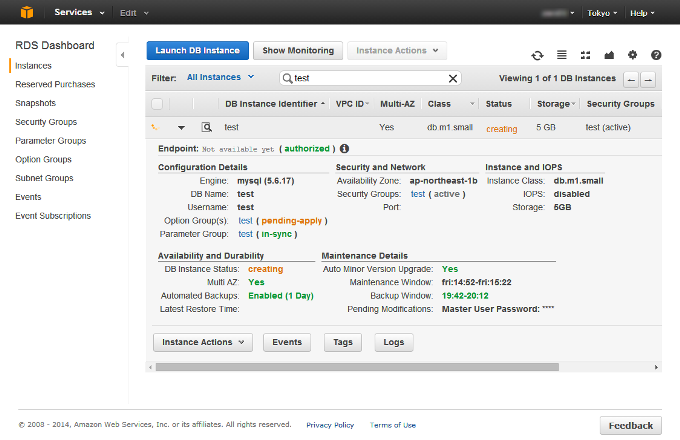Open the Privacy Policy link
Image resolution: width=680 pixels, height=440 pixels.
(330, 425)
